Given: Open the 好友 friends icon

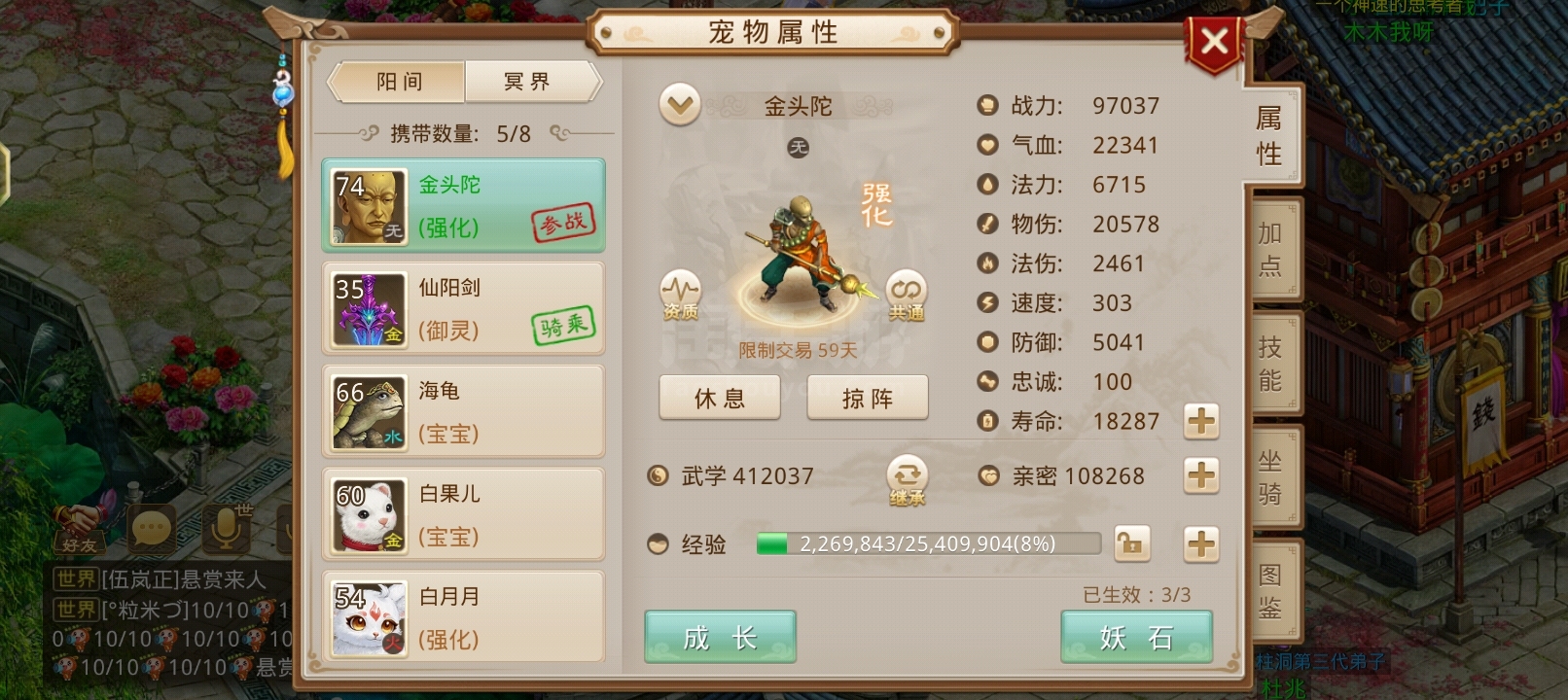Looking at the screenshot, I should coord(80,530).
